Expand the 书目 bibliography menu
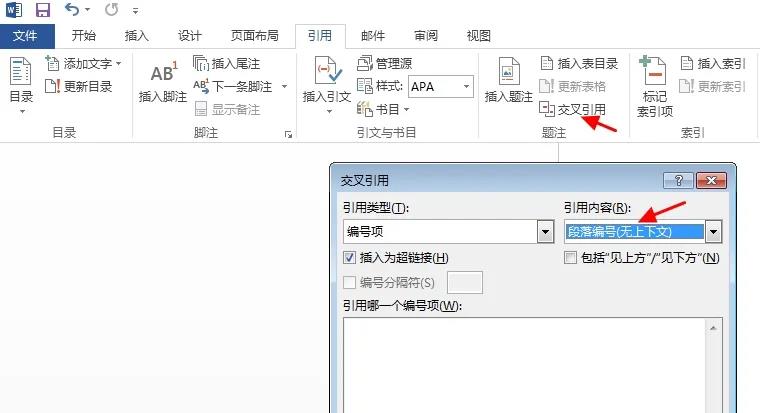The image size is (760, 413). click(383, 109)
